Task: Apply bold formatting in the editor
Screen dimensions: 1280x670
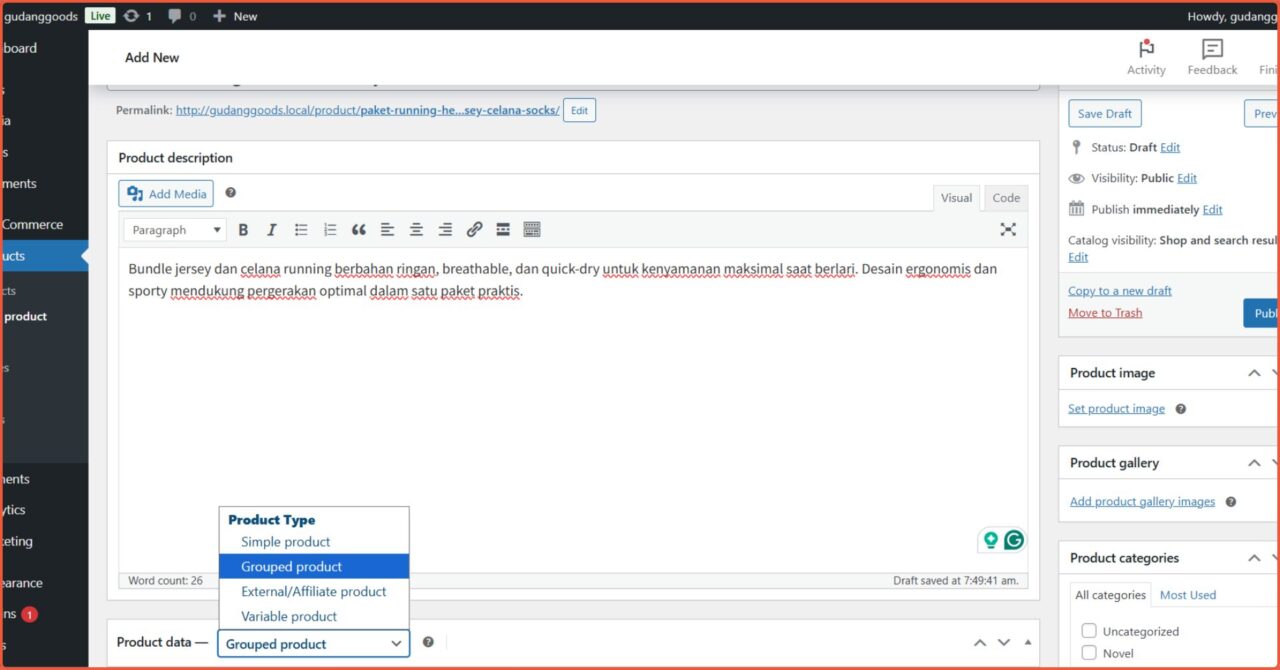Action: tap(243, 229)
